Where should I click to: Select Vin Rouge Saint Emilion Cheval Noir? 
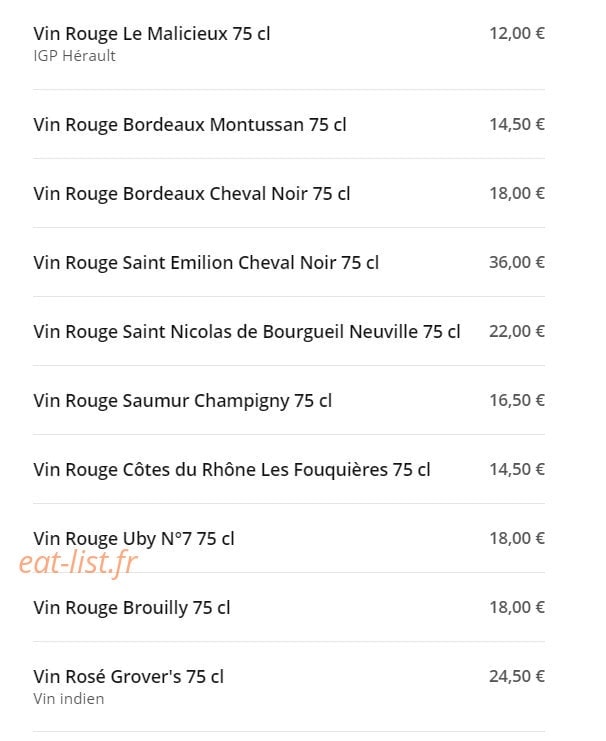[x=206, y=263]
